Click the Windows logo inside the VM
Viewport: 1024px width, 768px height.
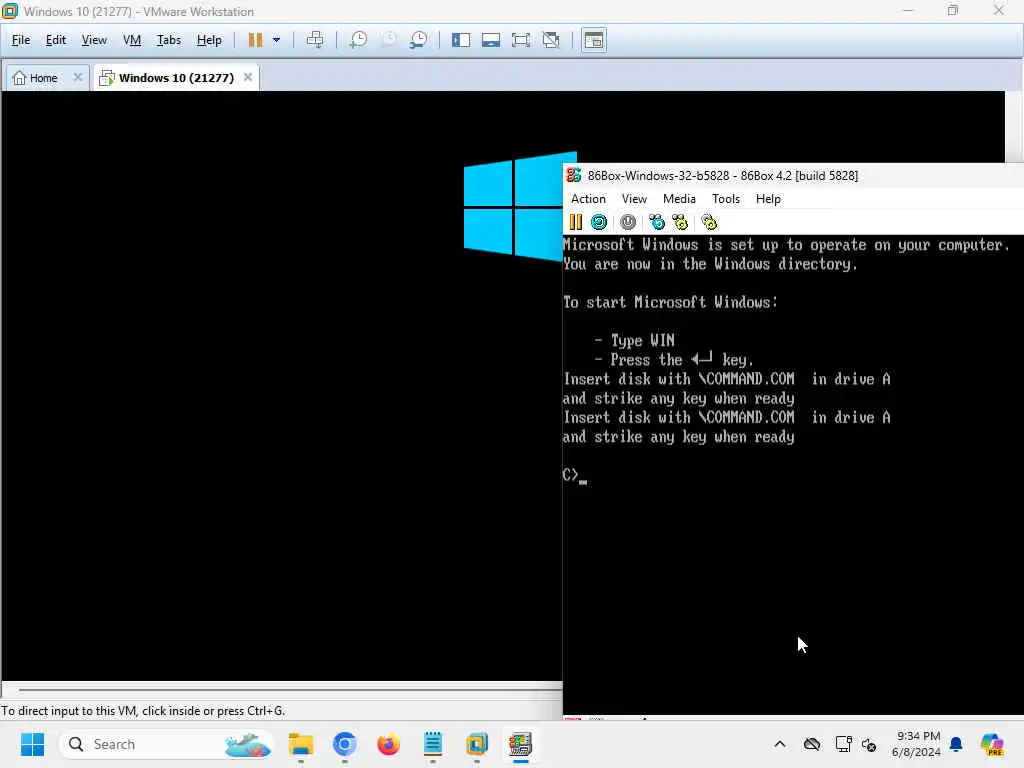[x=513, y=206]
